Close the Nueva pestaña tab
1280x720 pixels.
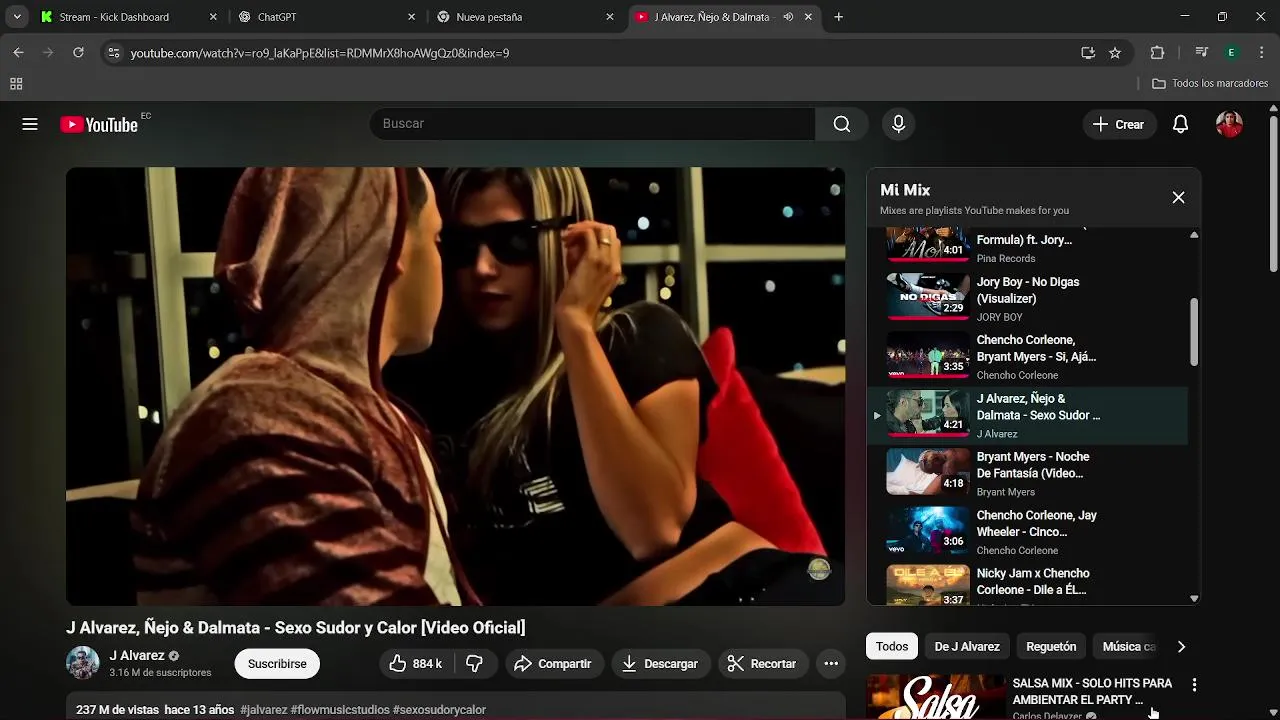tap(610, 17)
